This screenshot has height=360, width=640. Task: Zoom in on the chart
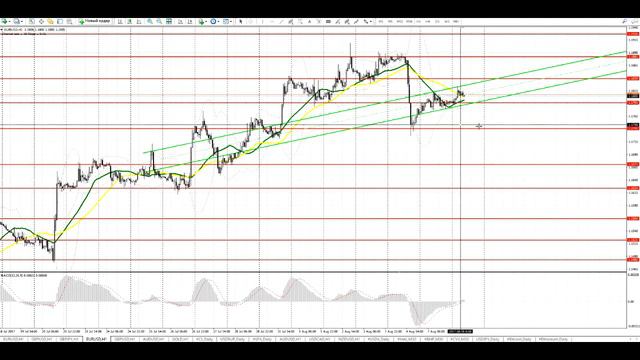tap(150, 21)
